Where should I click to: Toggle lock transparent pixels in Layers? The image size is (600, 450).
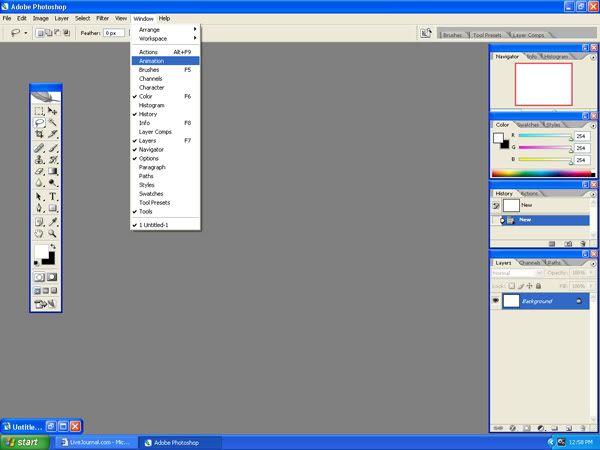[x=512, y=286]
